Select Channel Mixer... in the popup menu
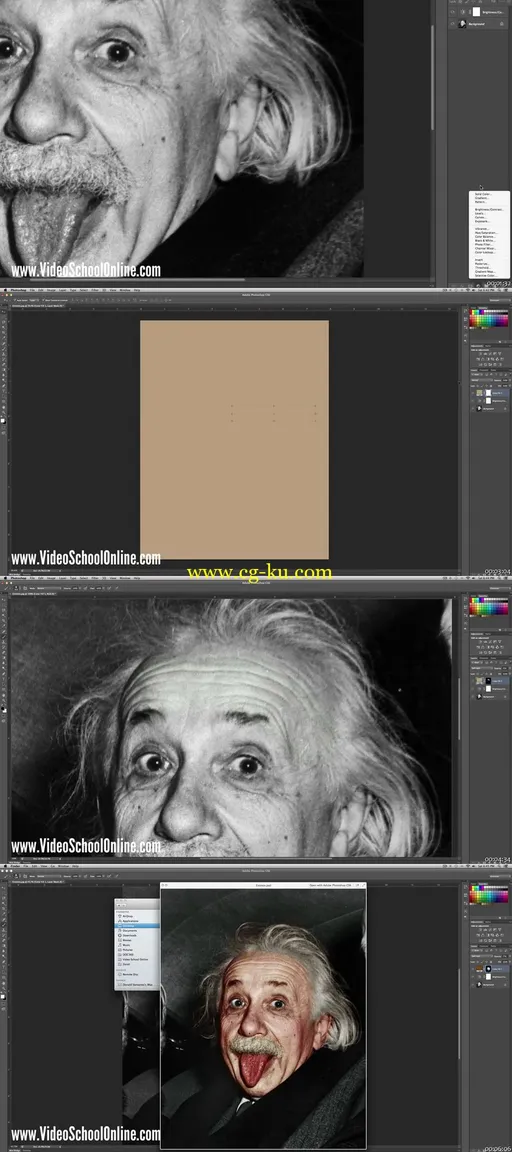 (x=485, y=248)
